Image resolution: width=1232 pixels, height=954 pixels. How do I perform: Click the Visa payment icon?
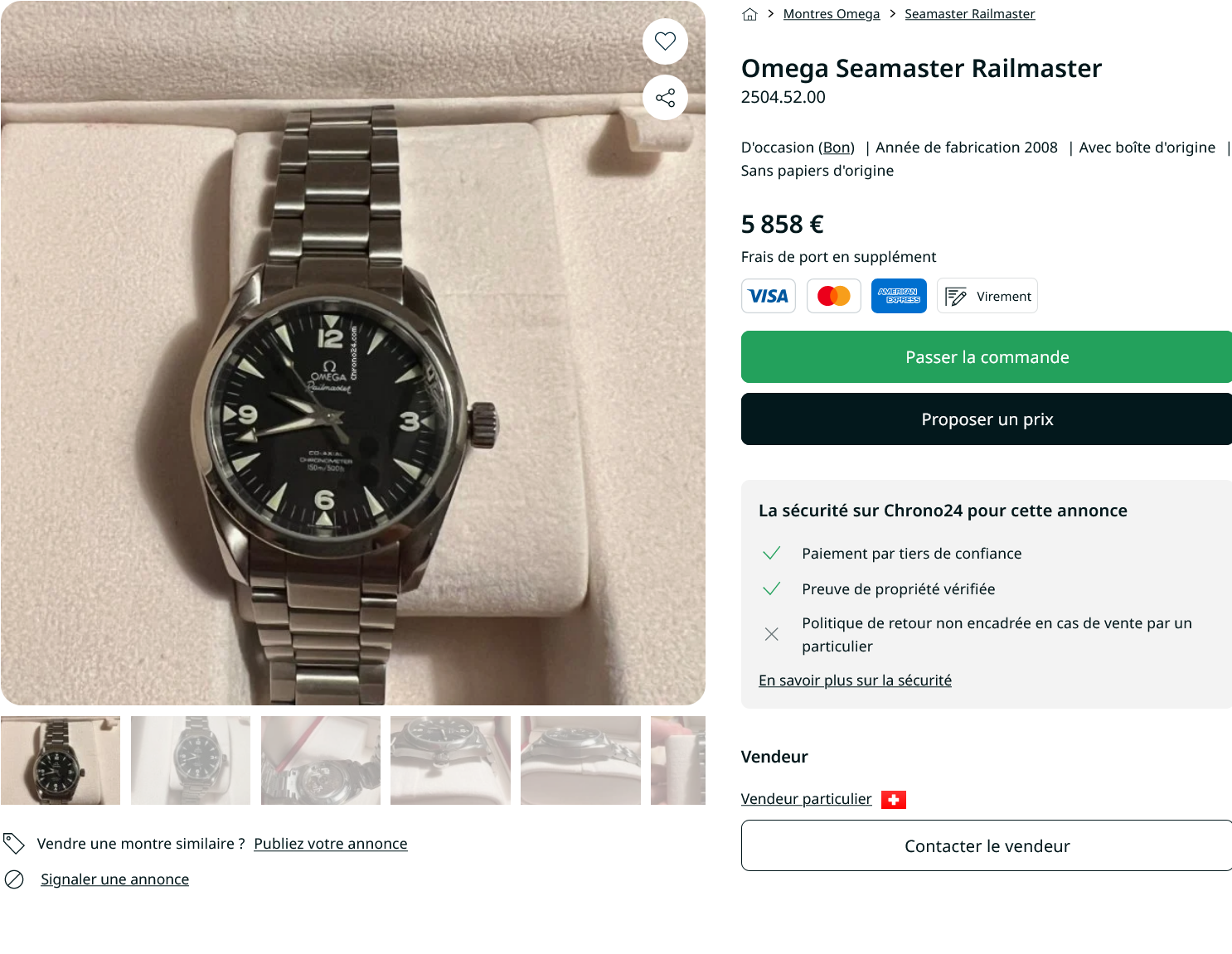[769, 296]
